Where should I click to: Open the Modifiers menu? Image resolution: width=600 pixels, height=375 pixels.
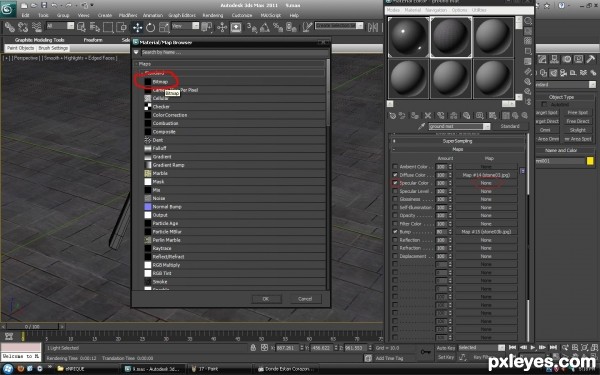(x=128, y=15)
